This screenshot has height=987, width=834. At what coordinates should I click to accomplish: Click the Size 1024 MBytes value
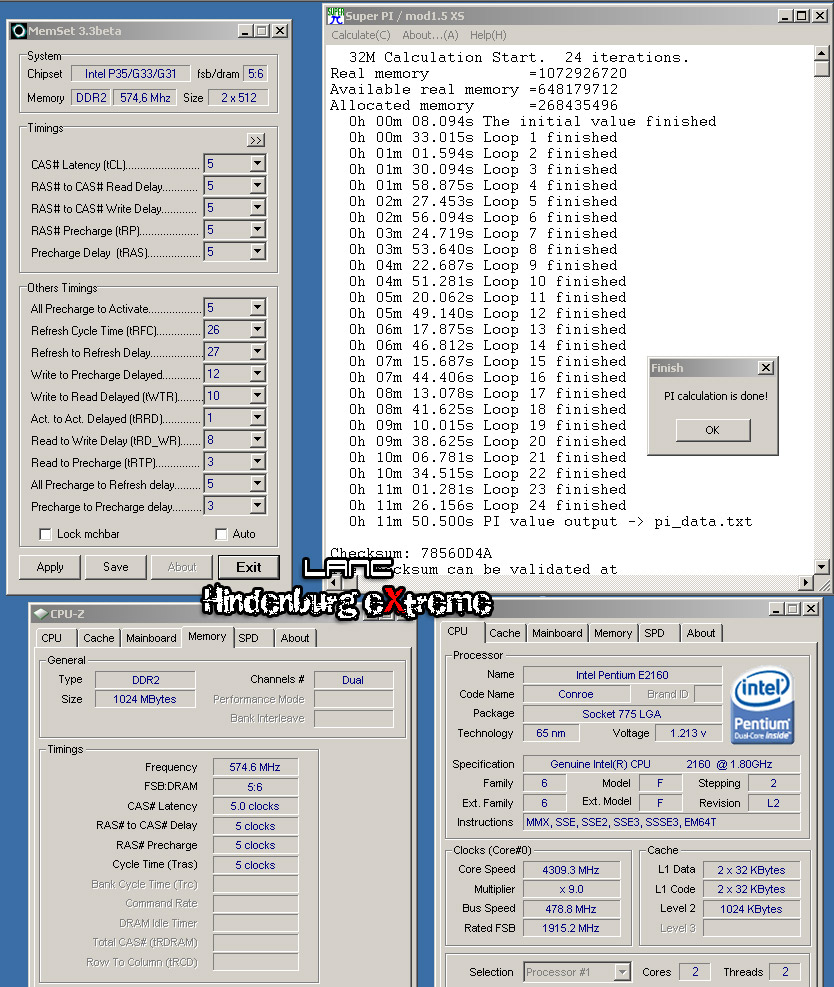pyautogui.click(x=145, y=699)
